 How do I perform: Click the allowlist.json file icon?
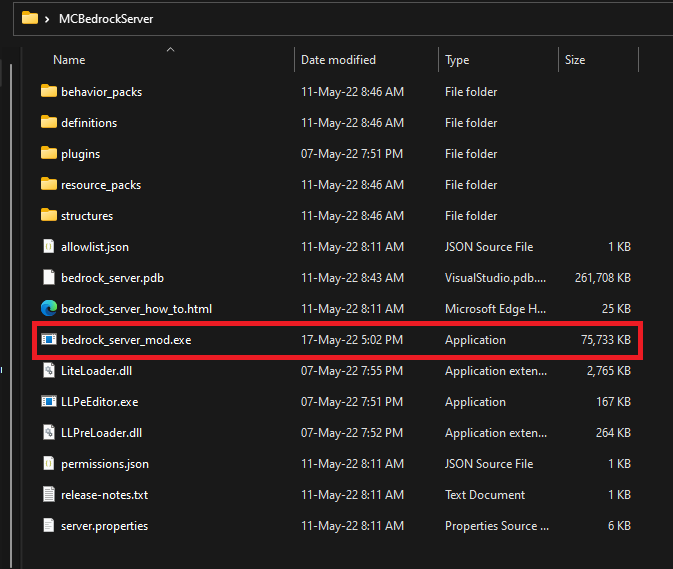(x=49, y=246)
